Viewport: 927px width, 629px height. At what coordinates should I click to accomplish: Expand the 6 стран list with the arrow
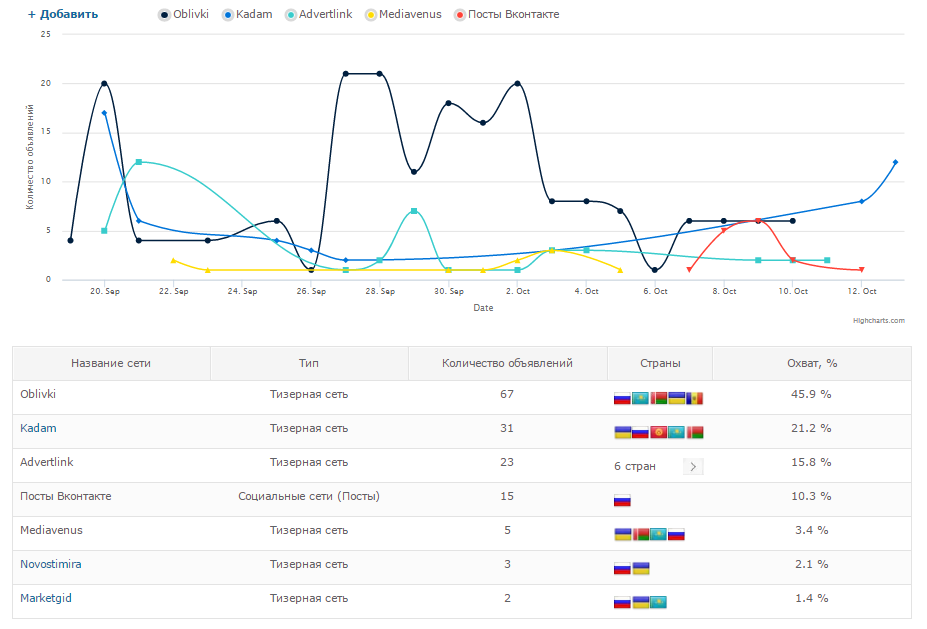(x=693, y=466)
